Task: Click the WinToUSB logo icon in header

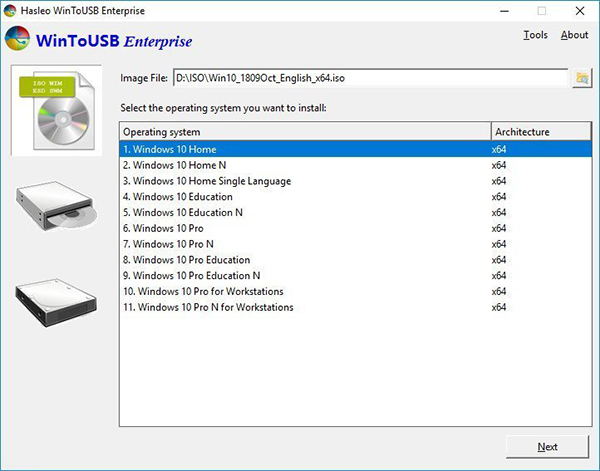Action: tap(16, 40)
